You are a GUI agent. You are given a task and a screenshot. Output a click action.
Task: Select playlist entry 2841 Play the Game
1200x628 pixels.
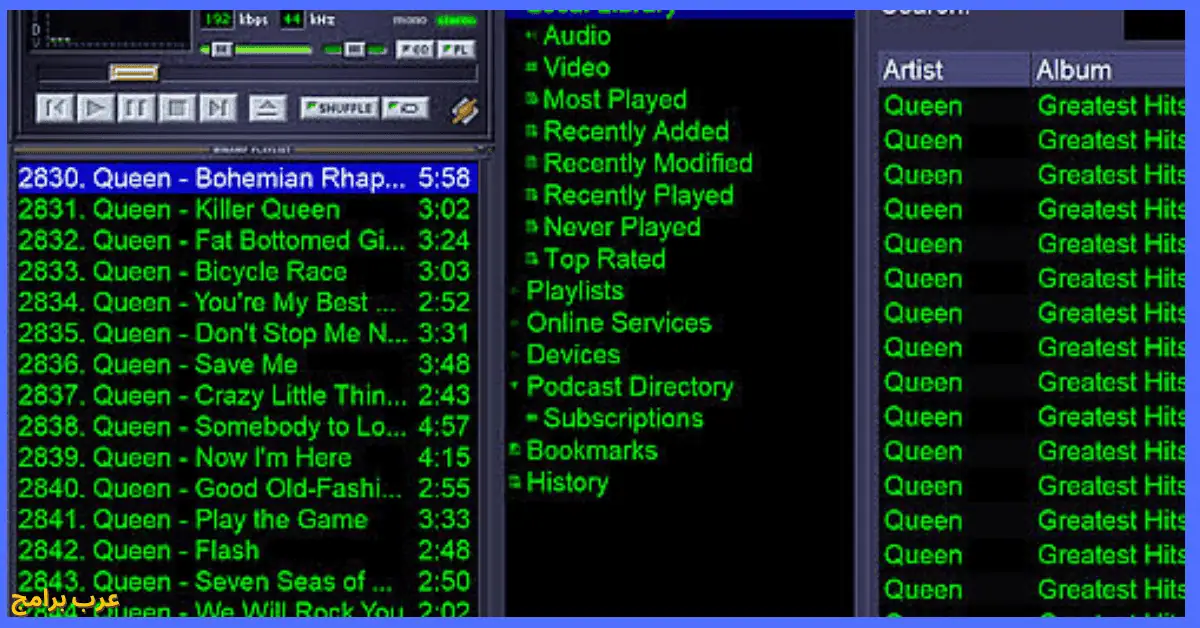pos(246,520)
